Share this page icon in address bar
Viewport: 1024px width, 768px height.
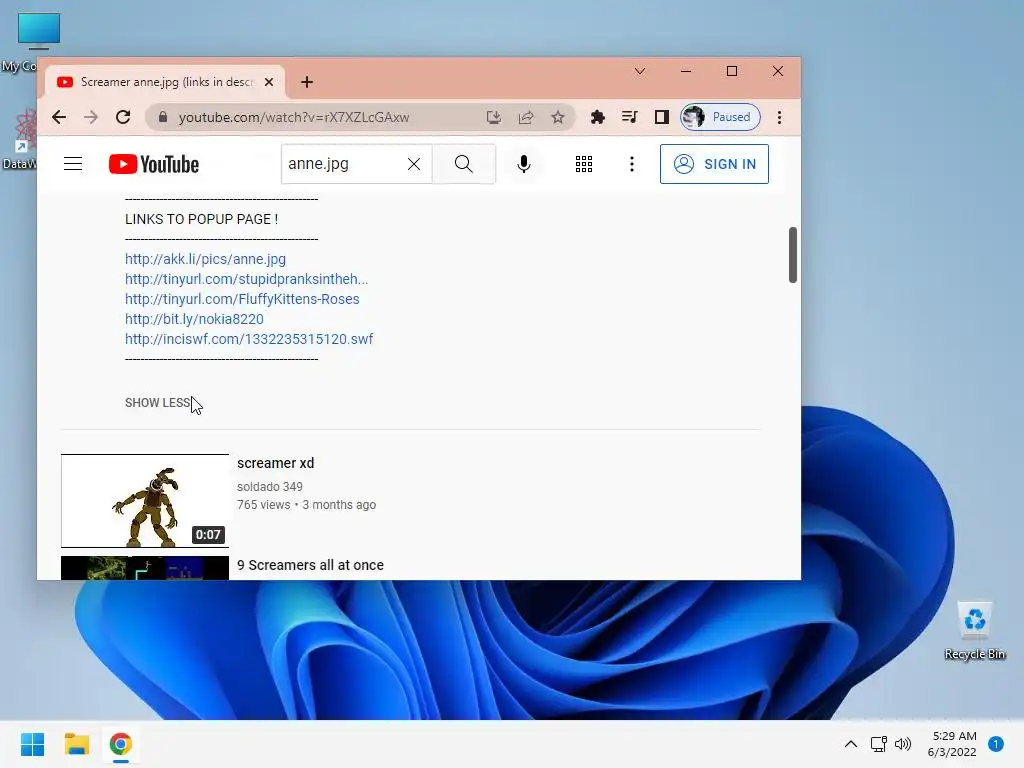[x=526, y=117]
